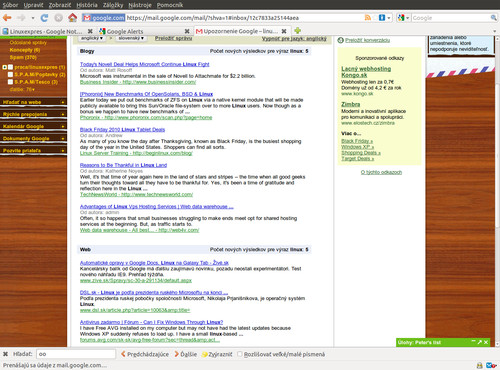Reload the page with the refresh icon
Viewport: 500px width, 370px height.
[x=44, y=18]
